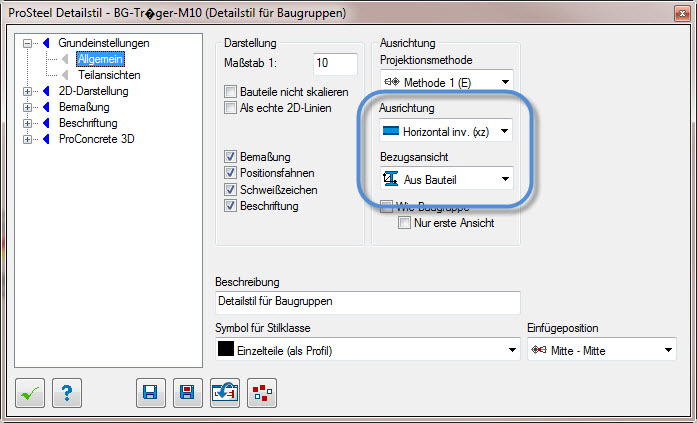Expand the 2D-Darstellung tree node
This screenshot has width=697, height=423.
28,92
